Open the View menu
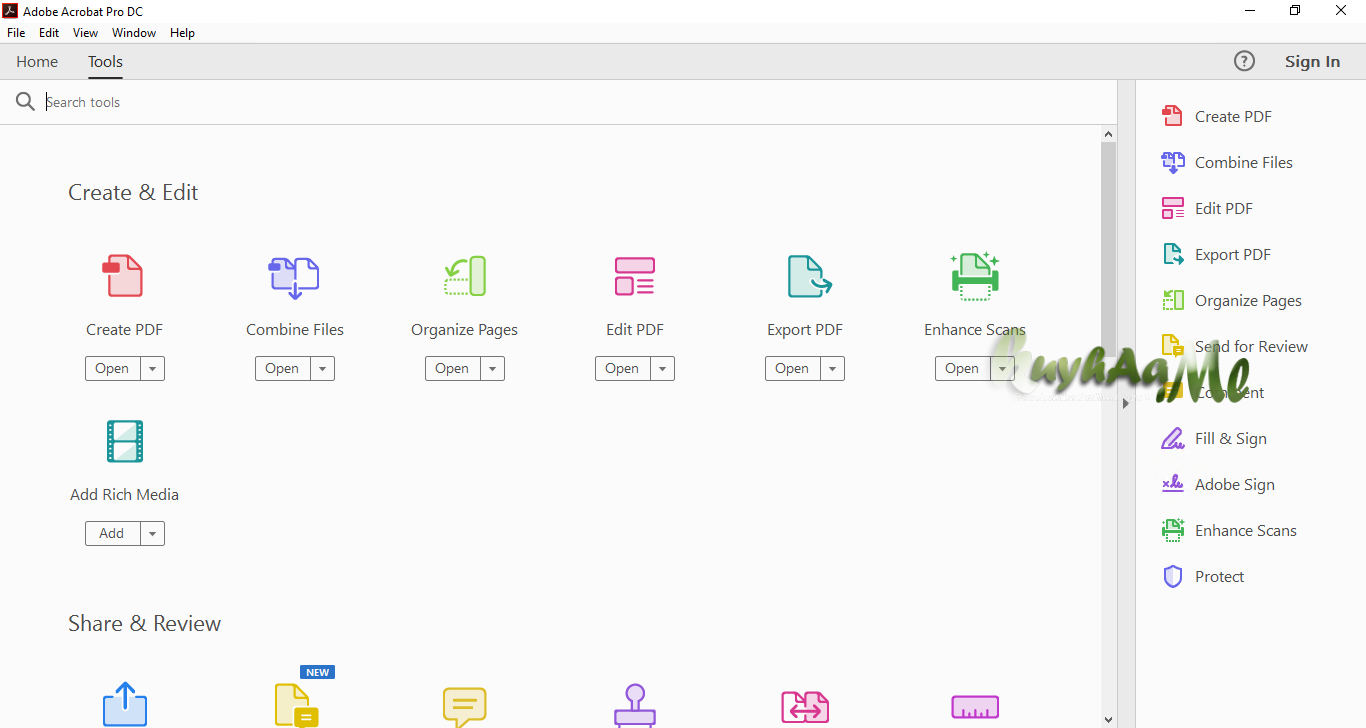Image resolution: width=1366 pixels, height=728 pixels. coord(86,33)
